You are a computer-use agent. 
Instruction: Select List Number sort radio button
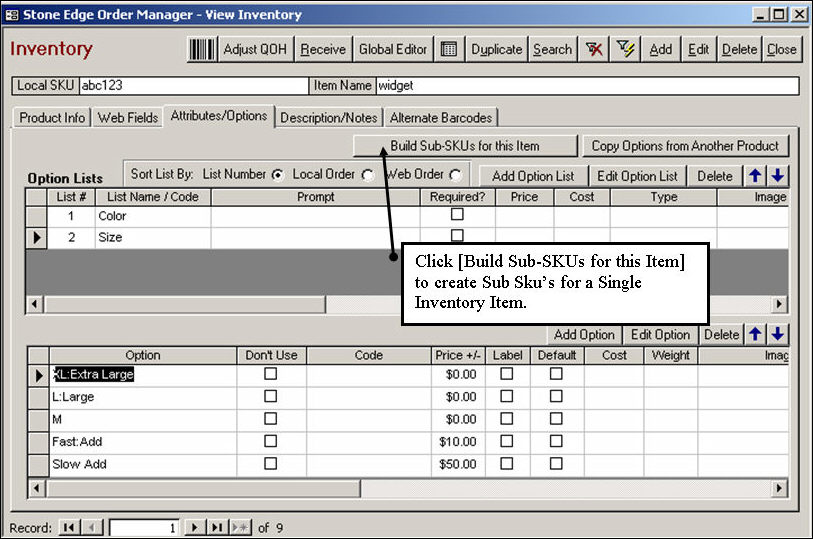click(278, 175)
